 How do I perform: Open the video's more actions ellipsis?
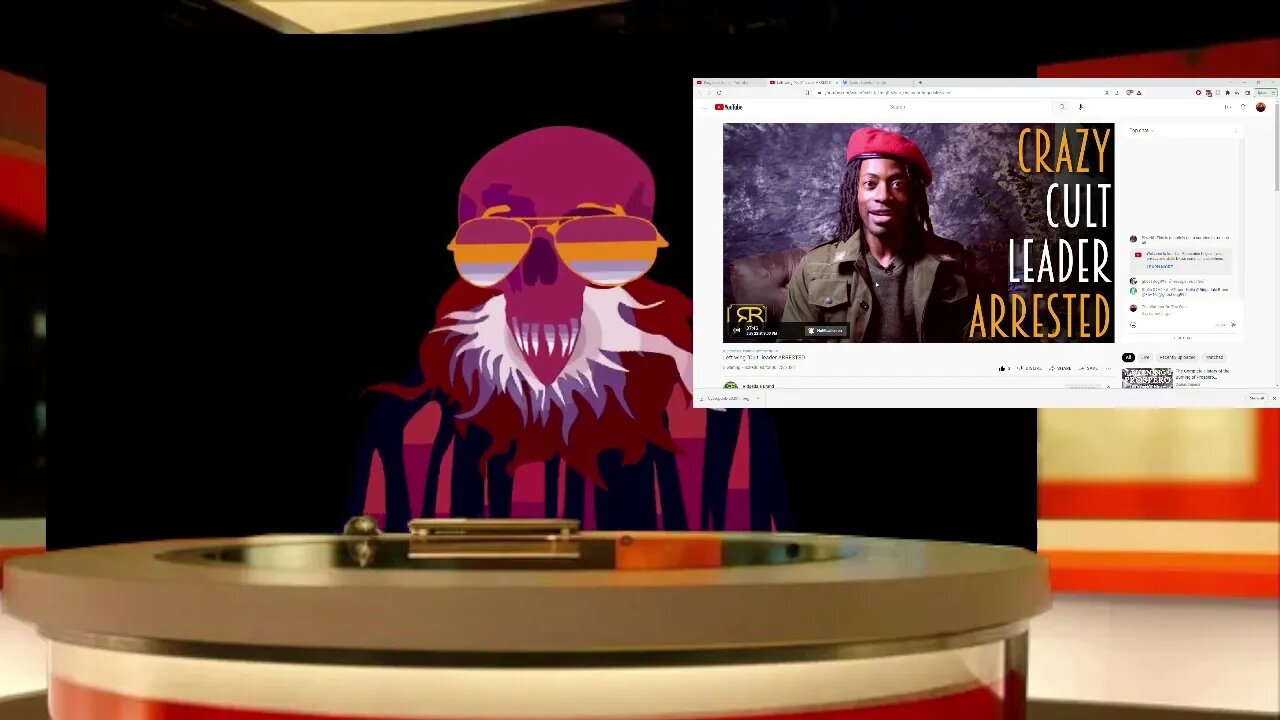(x=1108, y=368)
